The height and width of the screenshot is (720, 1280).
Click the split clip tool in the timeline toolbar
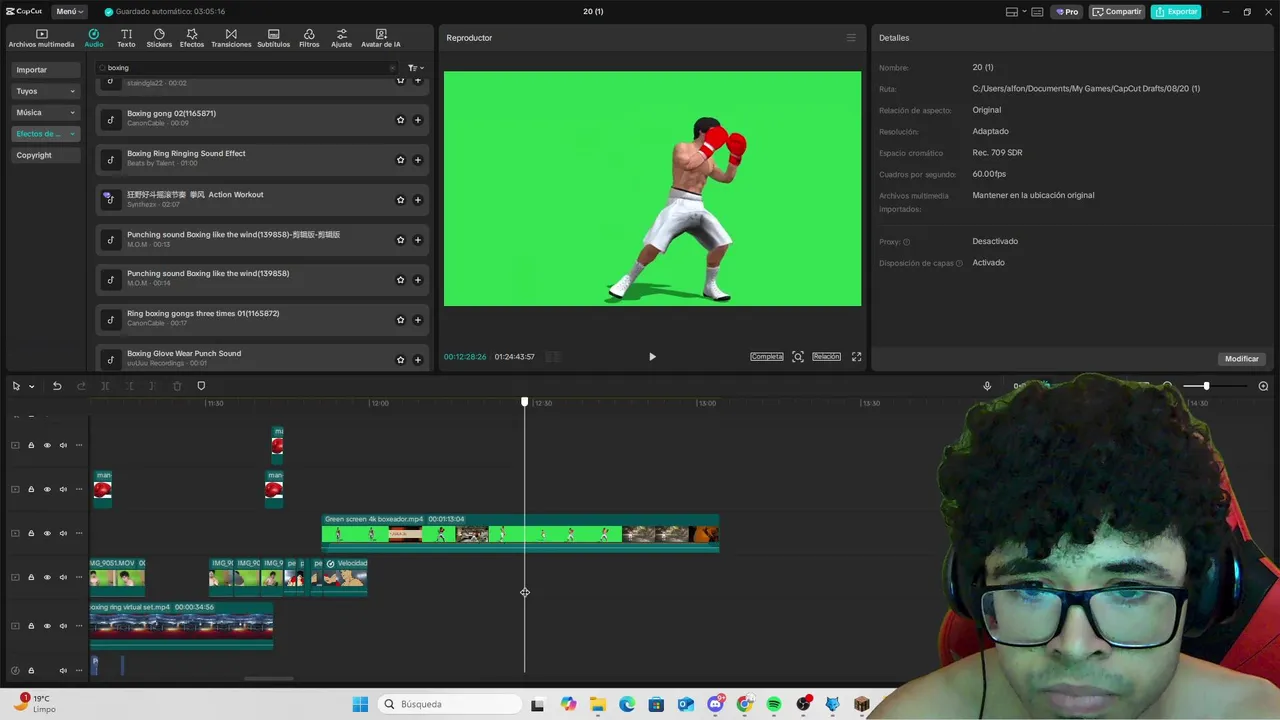click(105, 386)
